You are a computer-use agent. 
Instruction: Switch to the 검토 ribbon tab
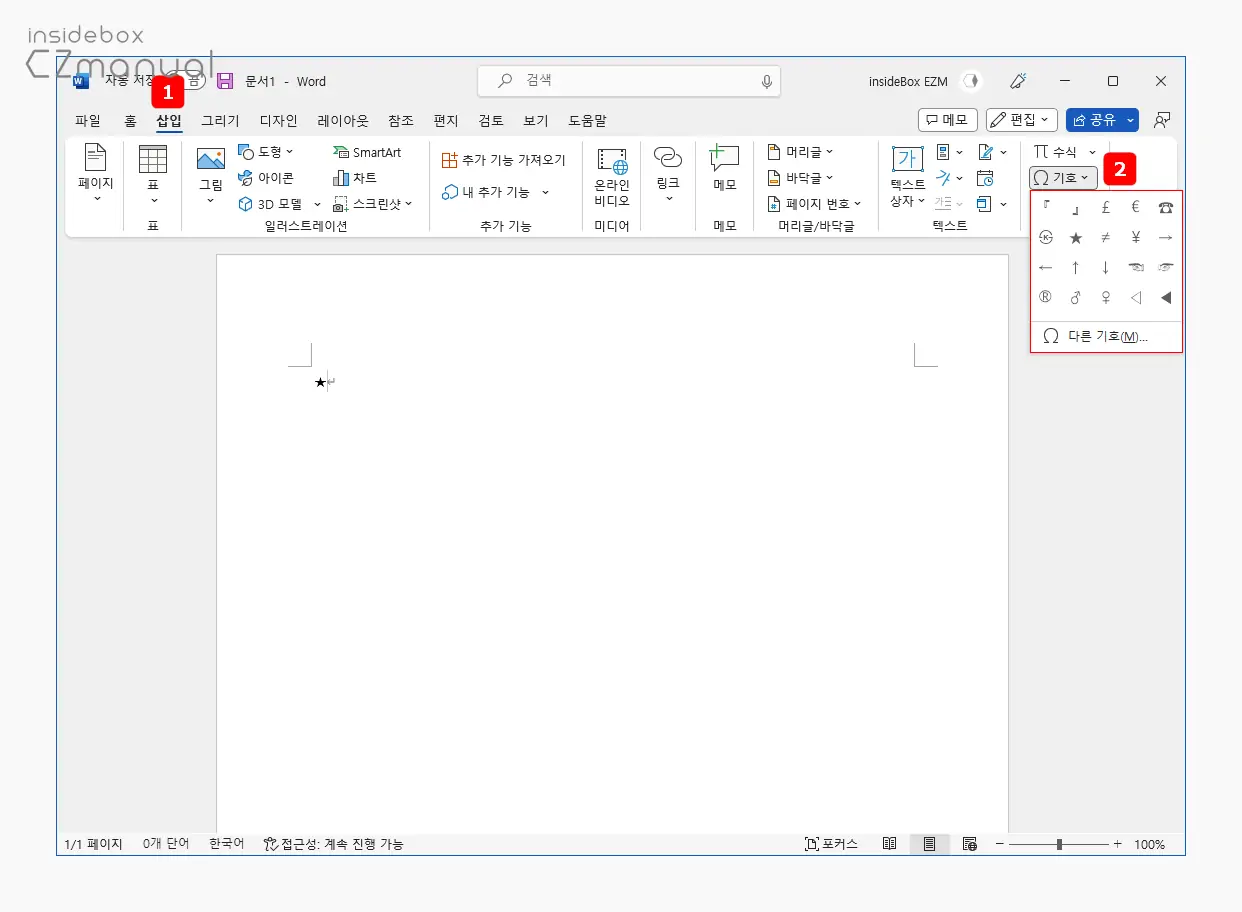click(x=490, y=120)
